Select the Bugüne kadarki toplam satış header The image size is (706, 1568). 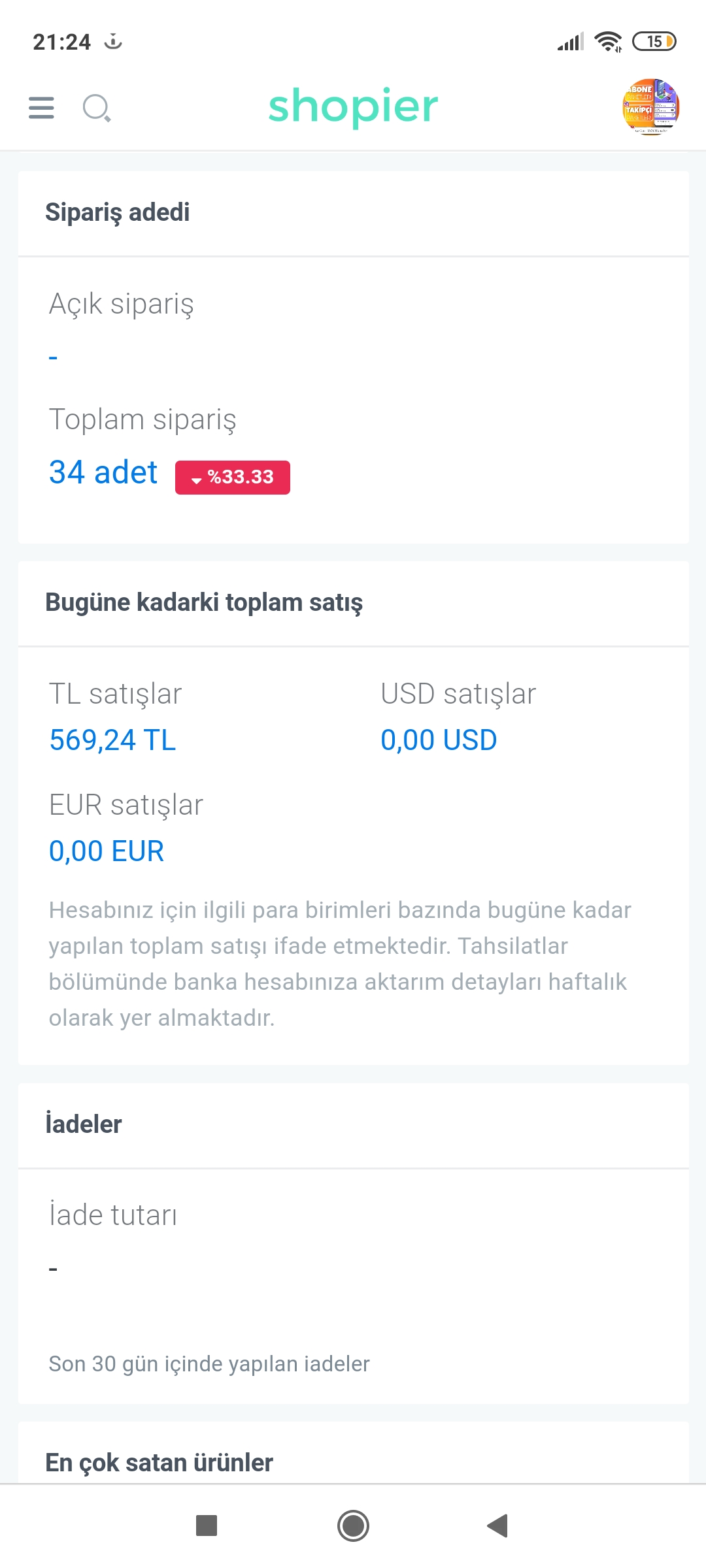[204, 602]
